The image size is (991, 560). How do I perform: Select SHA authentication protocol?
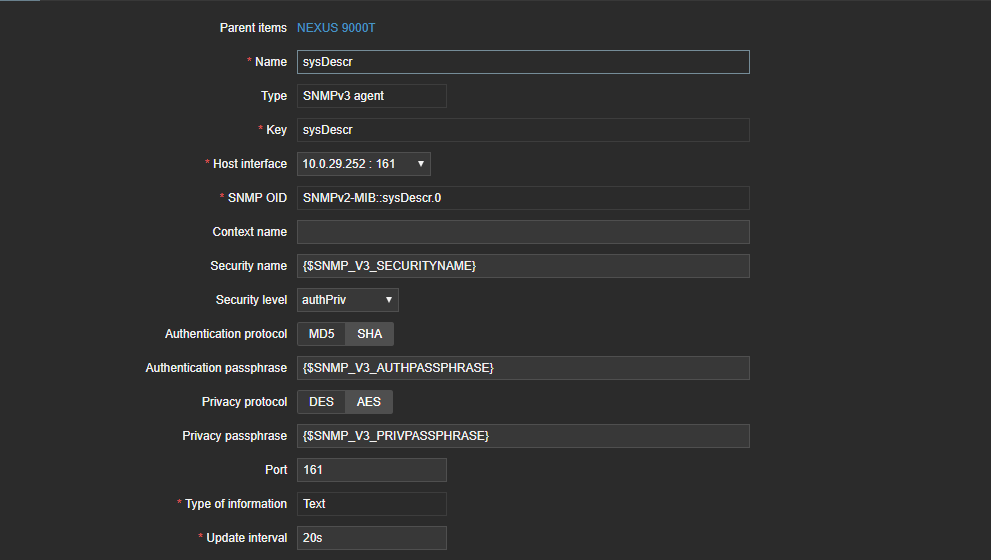click(370, 334)
